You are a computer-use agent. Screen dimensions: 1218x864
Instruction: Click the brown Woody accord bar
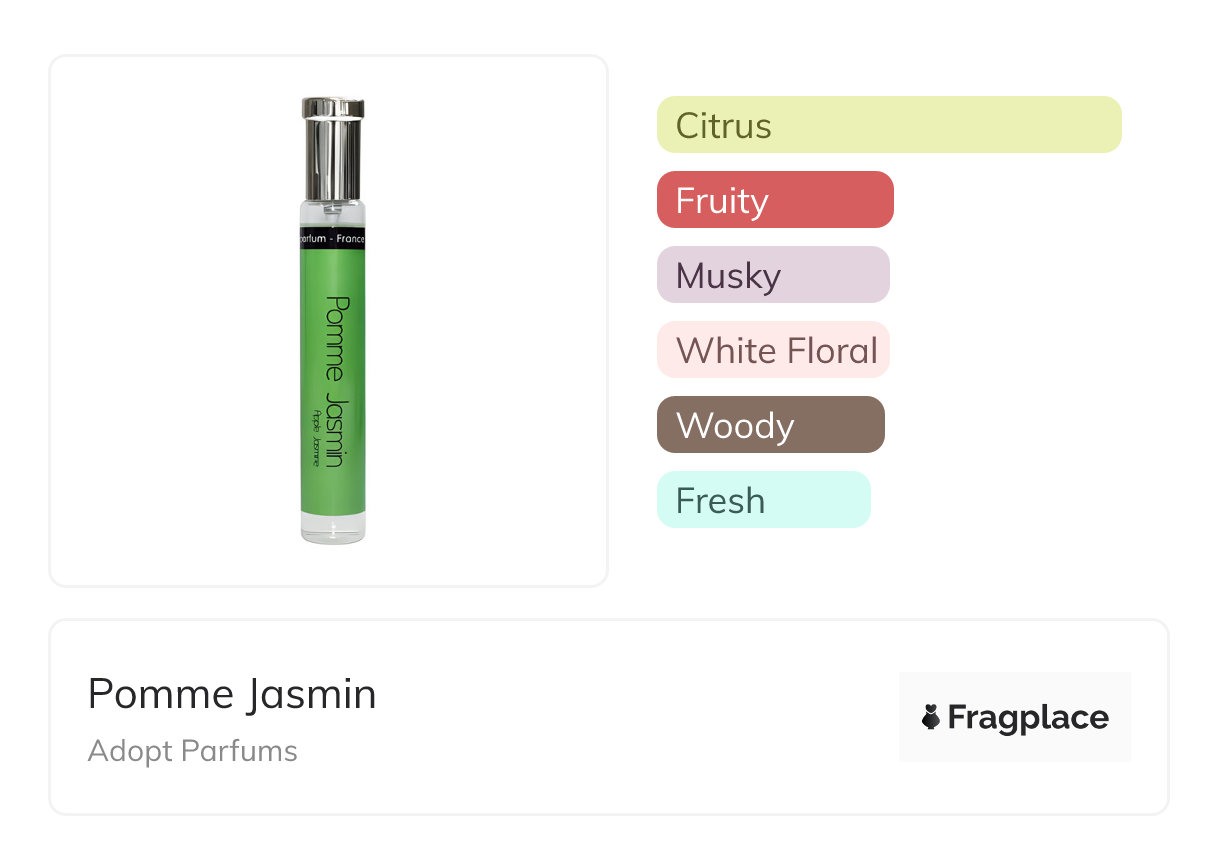770,425
